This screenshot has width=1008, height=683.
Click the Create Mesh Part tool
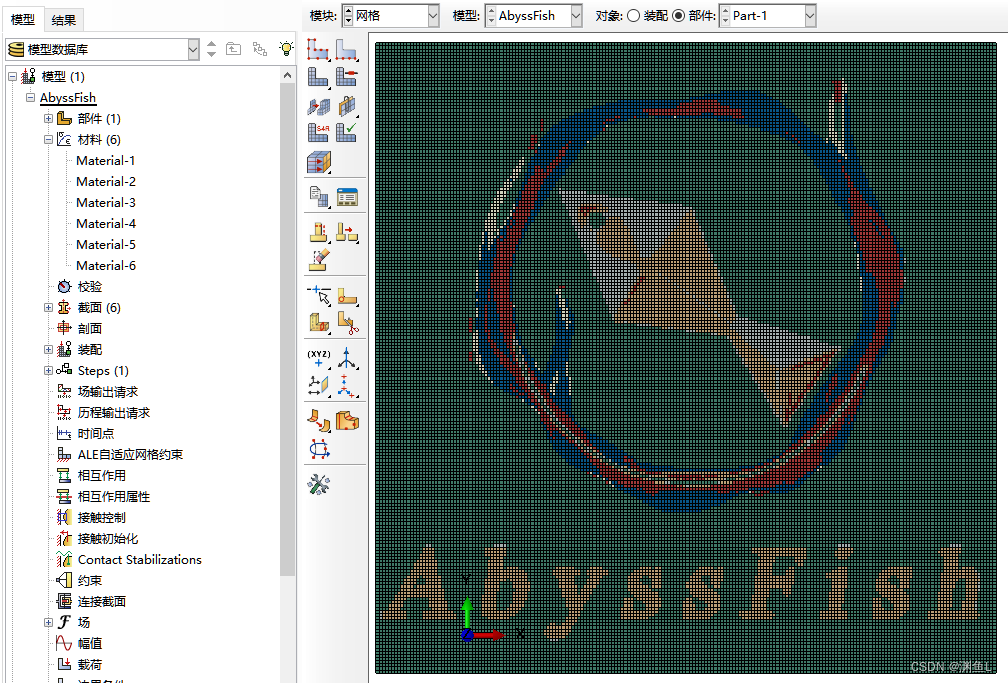pyautogui.click(x=318, y=196)
